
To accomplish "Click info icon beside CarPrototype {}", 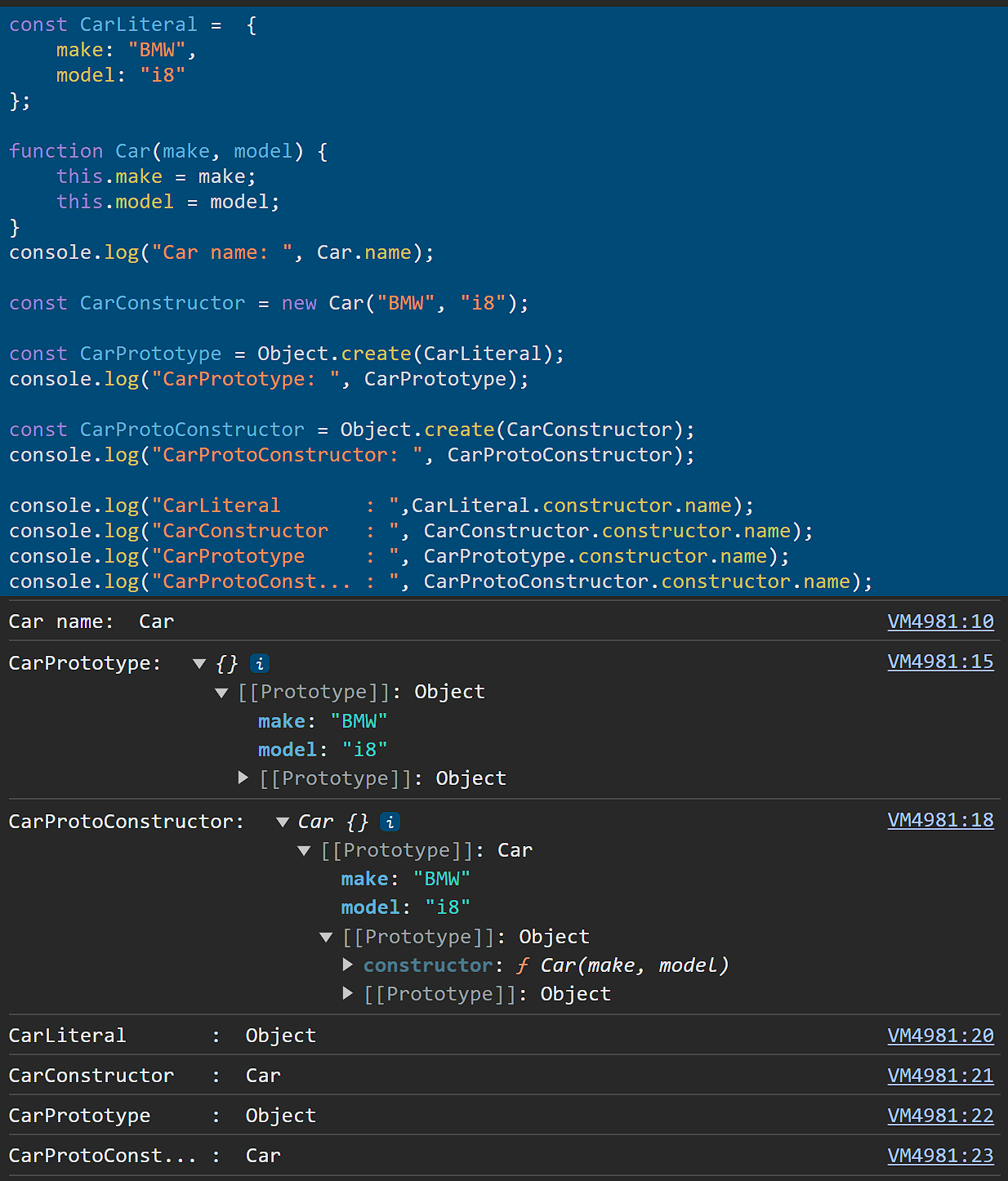I will coord(260,663).
